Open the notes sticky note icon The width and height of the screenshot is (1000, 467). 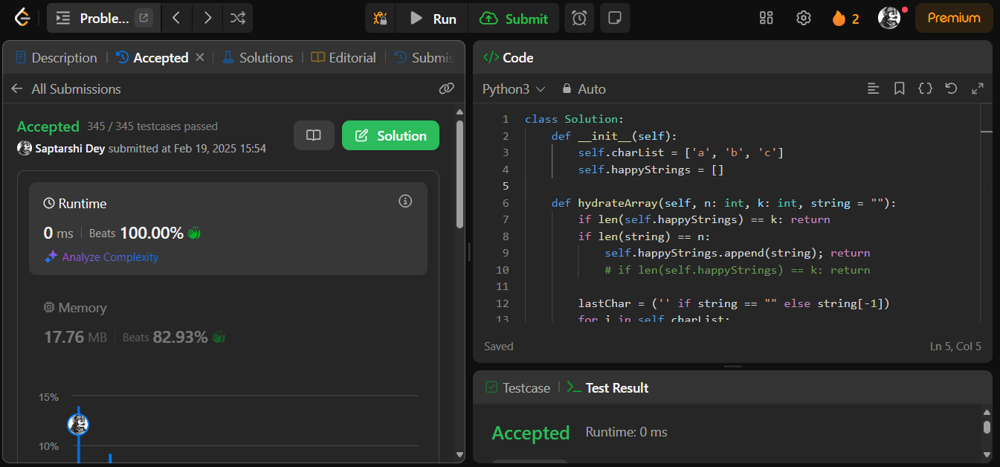coord(615,18)
